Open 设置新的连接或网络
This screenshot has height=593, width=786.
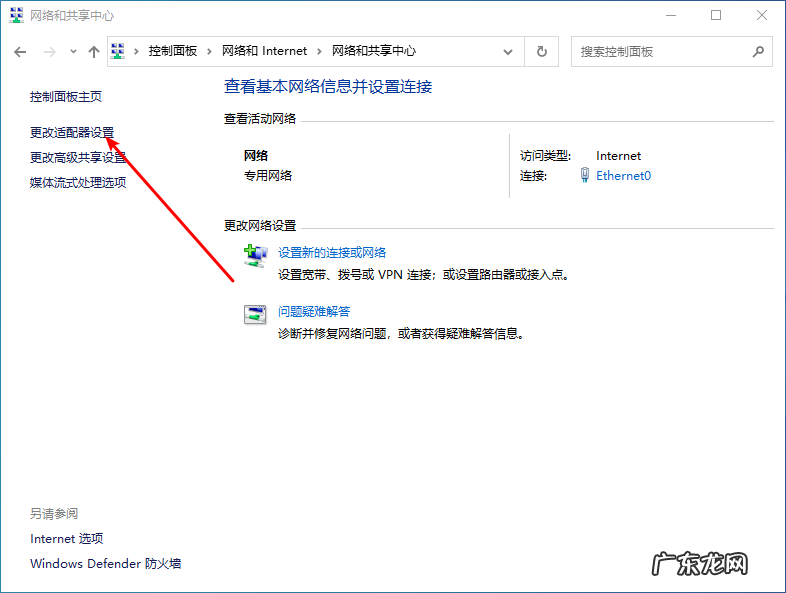click(332, 253)
